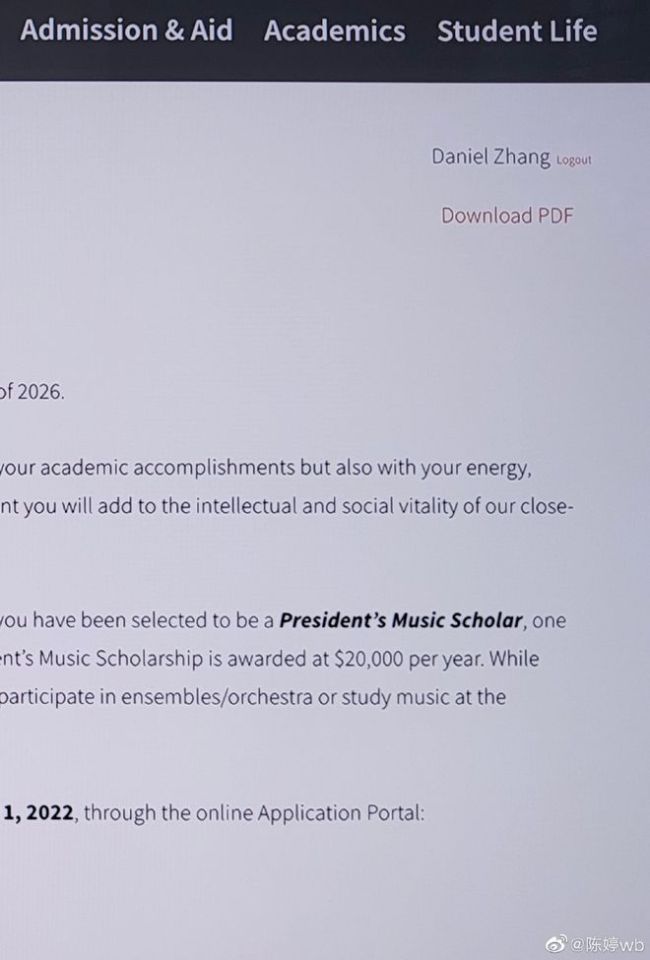Go to the Student Life section
Viewport: 650px width, 960px height.
tap(517, 31)
